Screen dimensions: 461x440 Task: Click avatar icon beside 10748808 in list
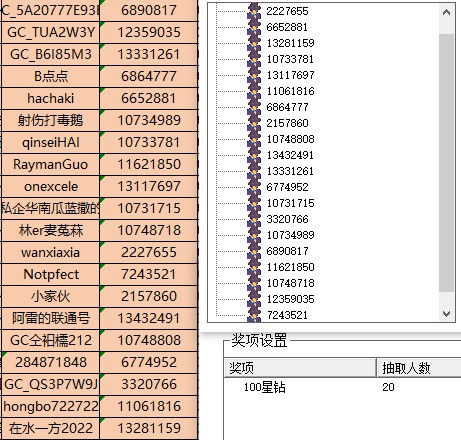(254, 139)
